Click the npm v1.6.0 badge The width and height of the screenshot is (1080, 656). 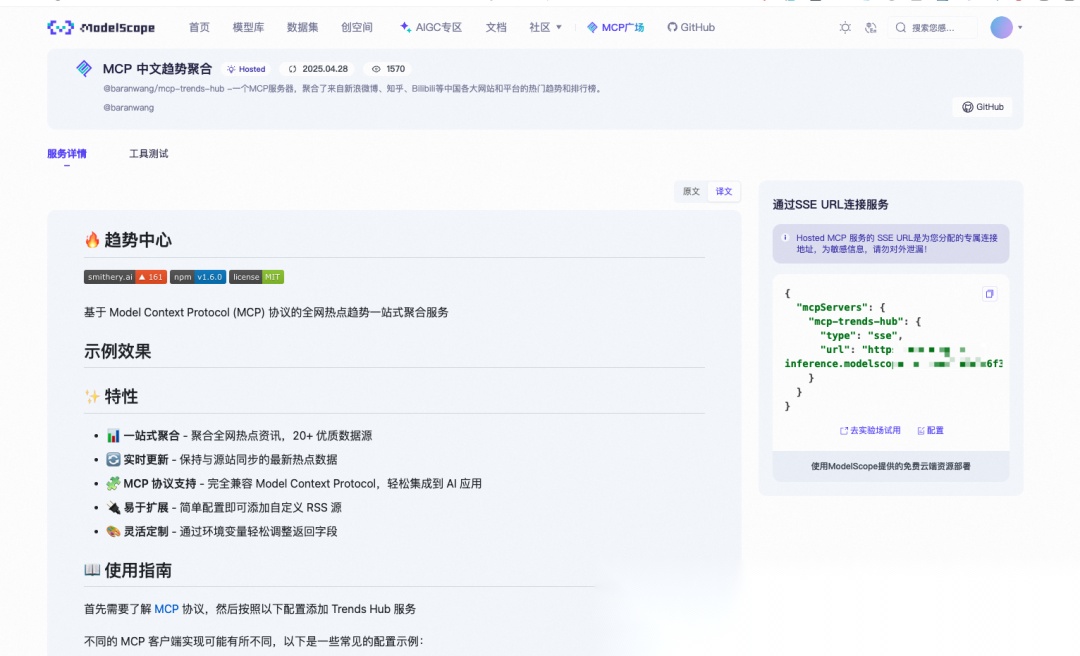pyautogui.click(x=198, y=277)
